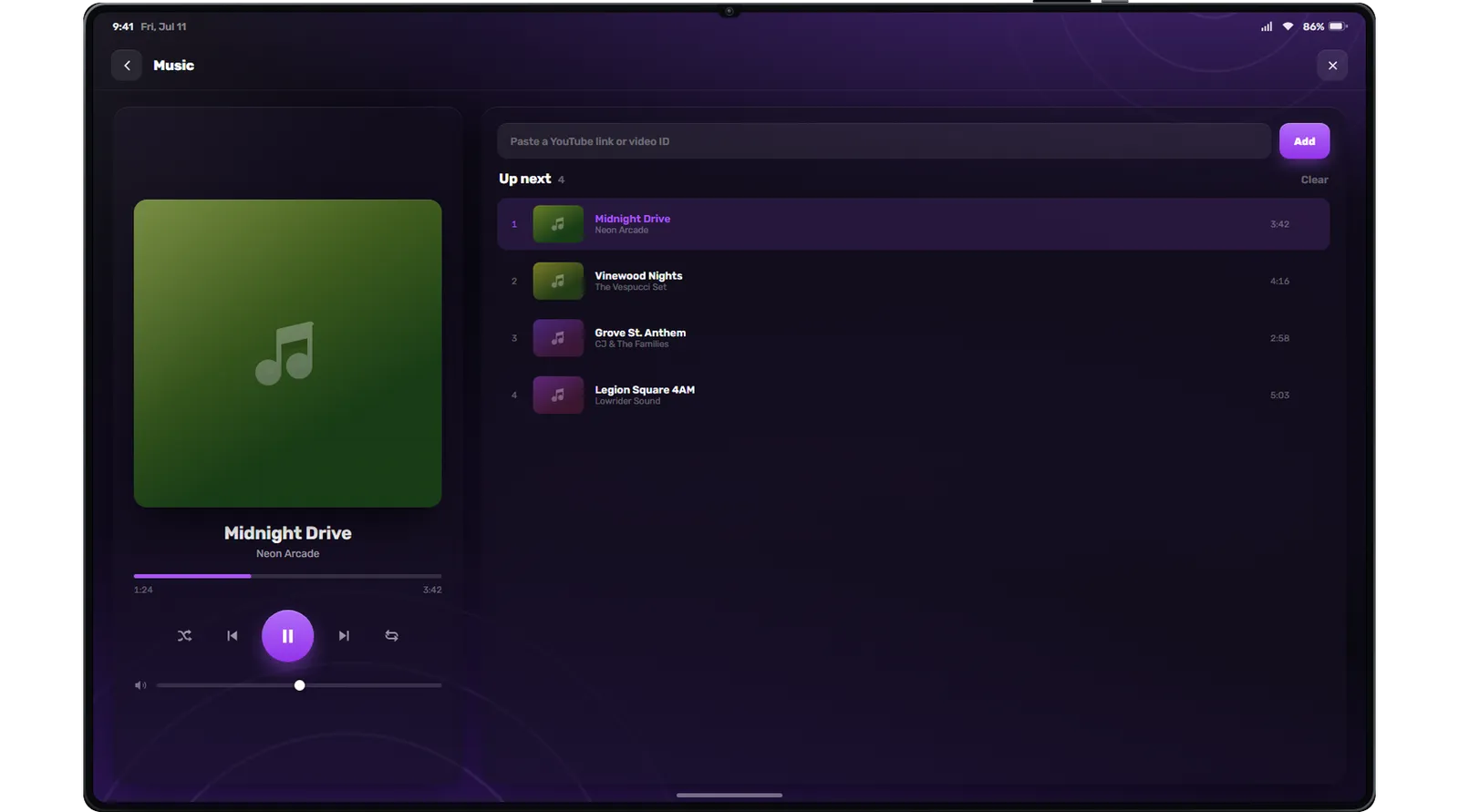Screen dimensions: 1459x812
Task: Tap the home indicator bar at the bottom
Action: [729, 795]
